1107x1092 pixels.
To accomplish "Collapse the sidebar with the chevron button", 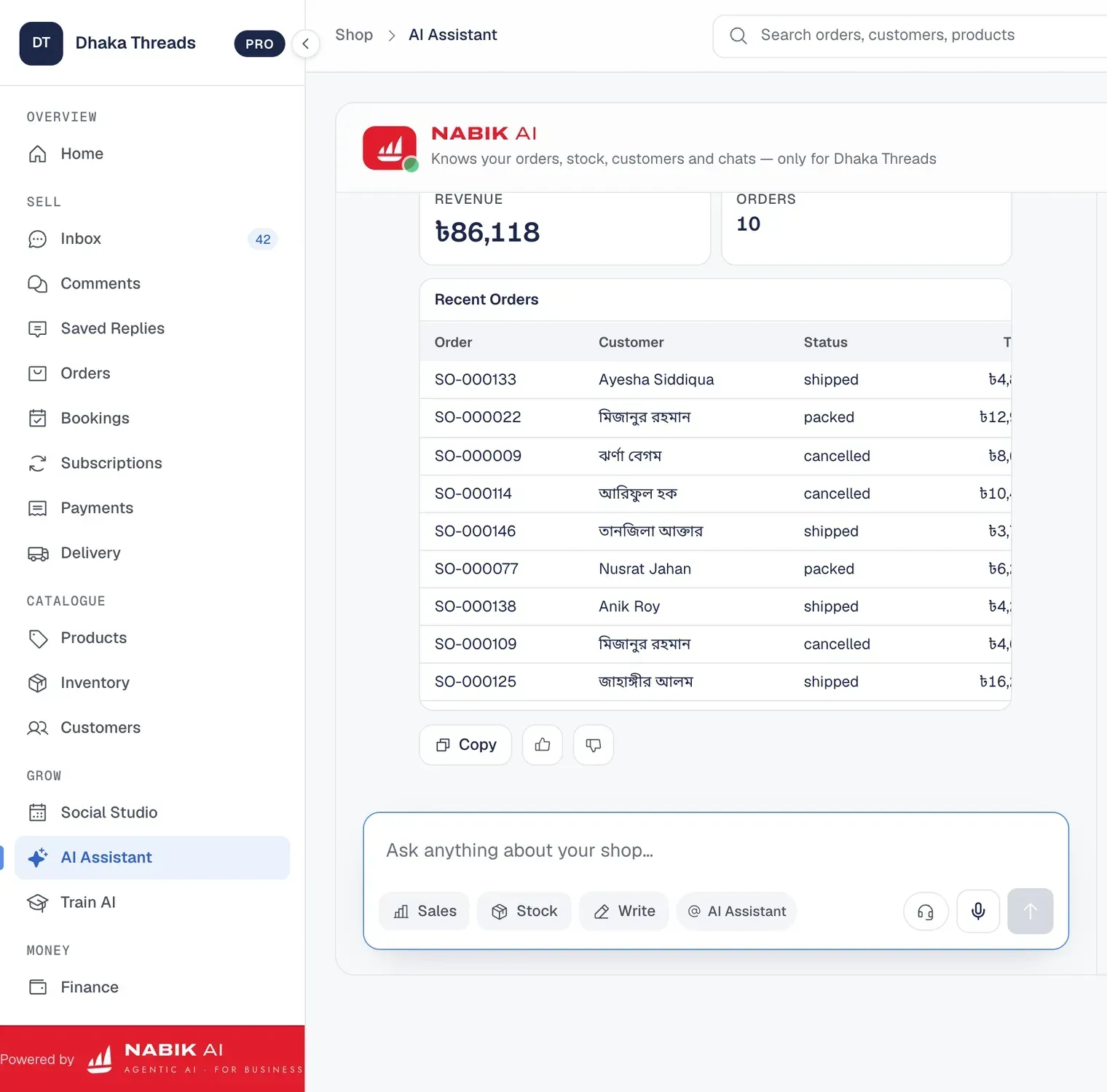I will coord(306,44).
